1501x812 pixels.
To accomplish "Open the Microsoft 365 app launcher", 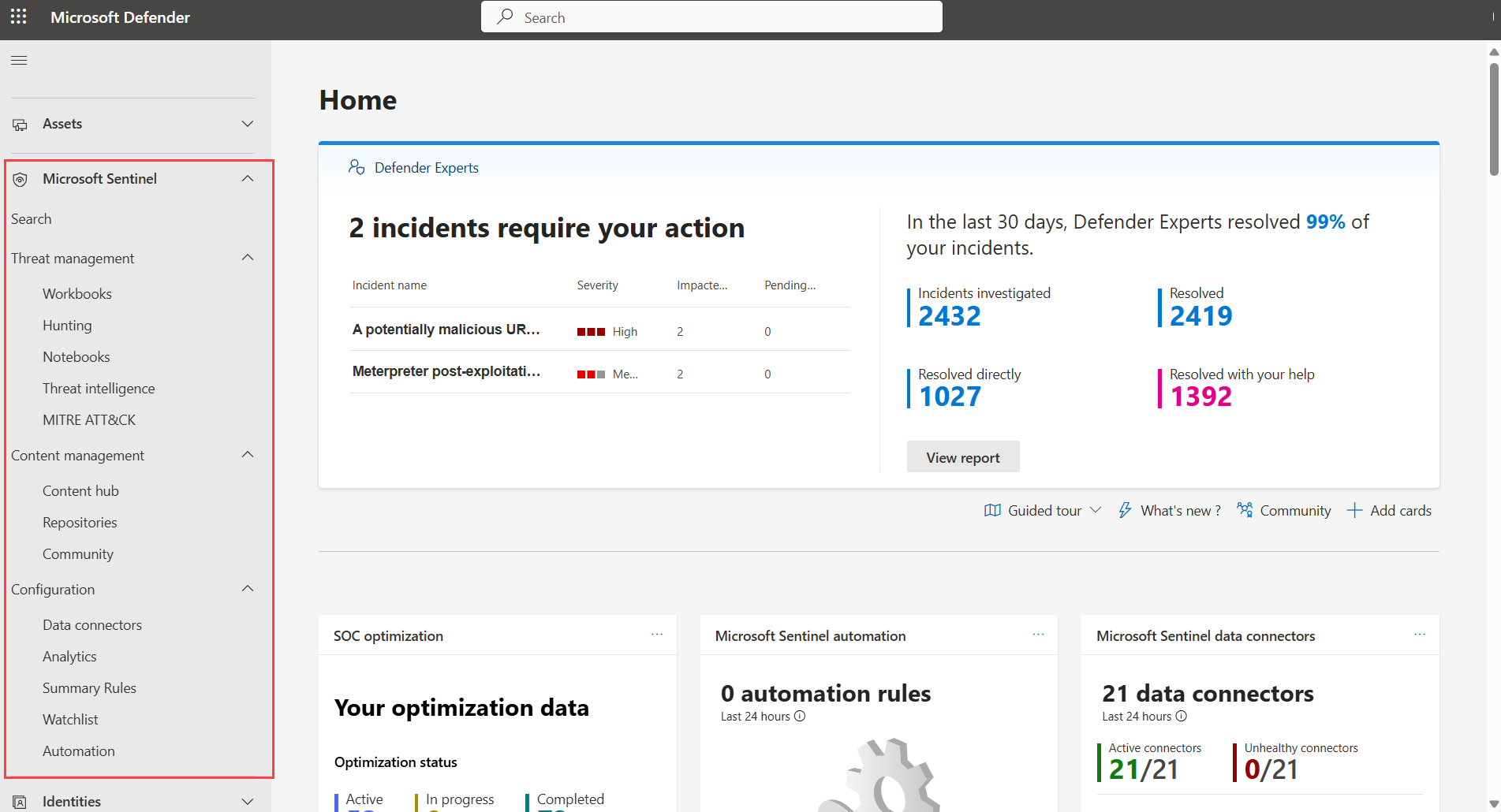I will [x=17, y=17].
